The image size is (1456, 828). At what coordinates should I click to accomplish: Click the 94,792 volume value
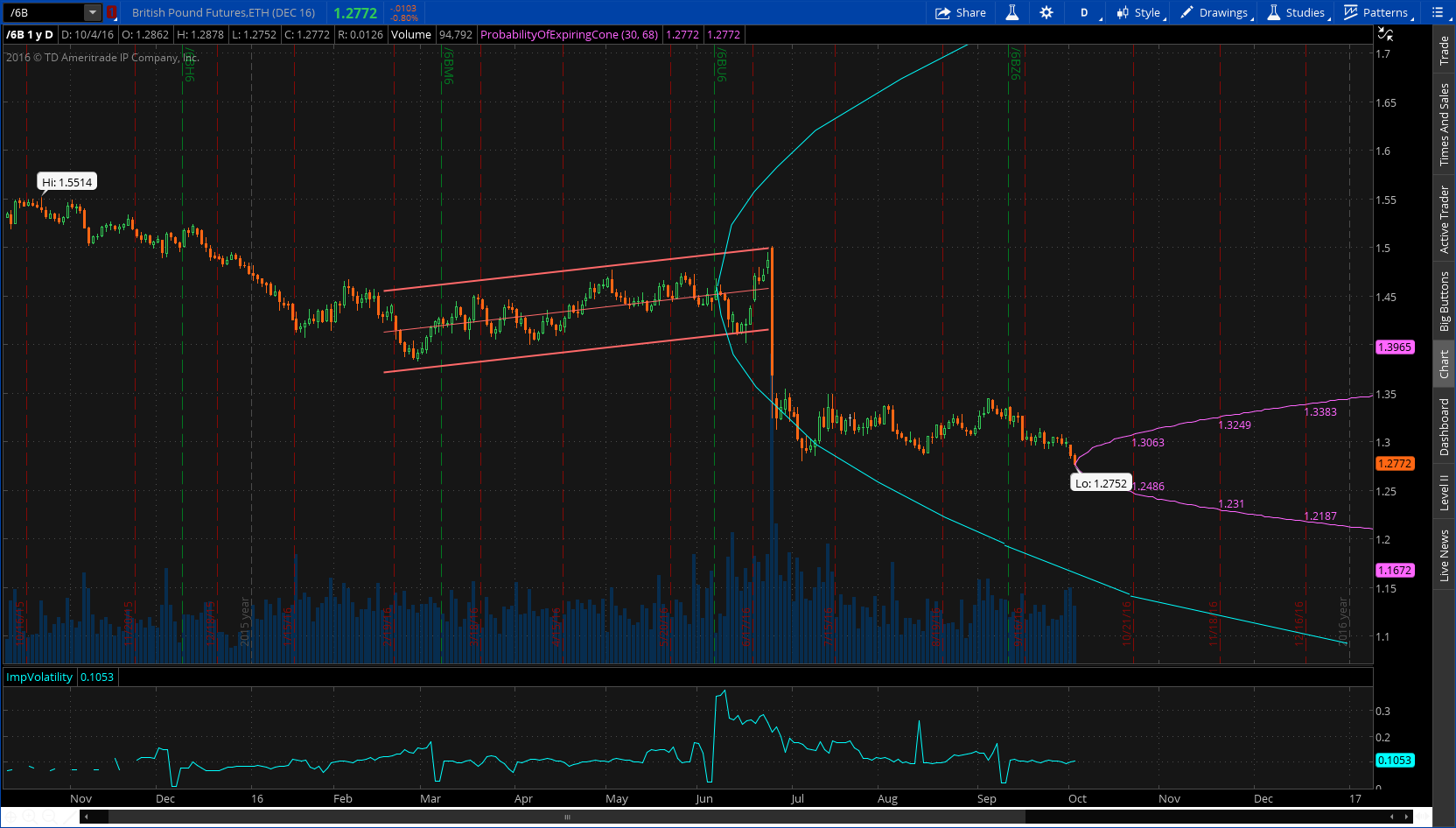456,35
